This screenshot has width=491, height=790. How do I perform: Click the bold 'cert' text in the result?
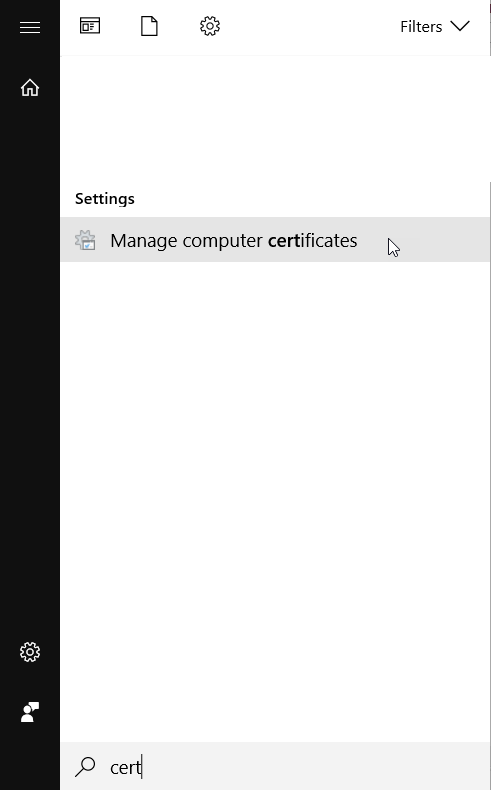click(x=284, y=240)
